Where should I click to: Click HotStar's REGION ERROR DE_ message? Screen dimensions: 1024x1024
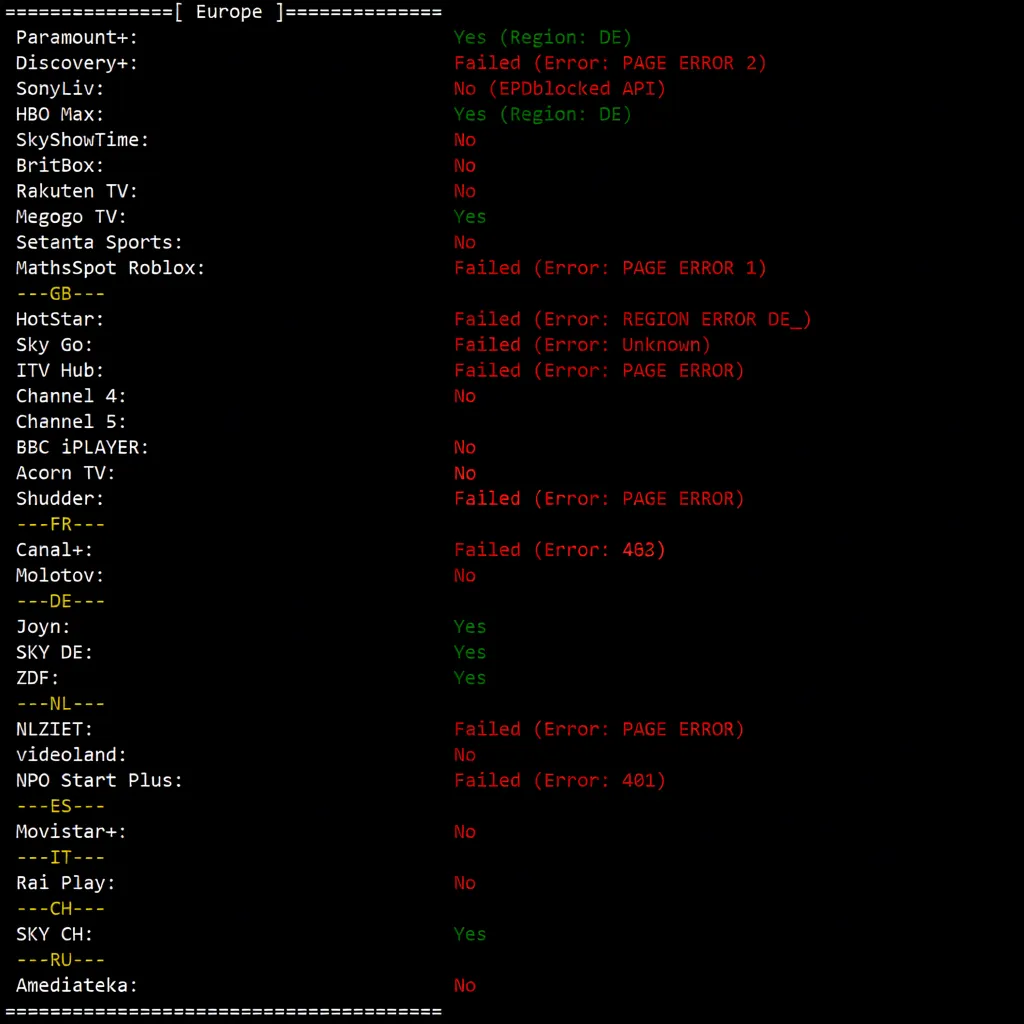[632, 319]
